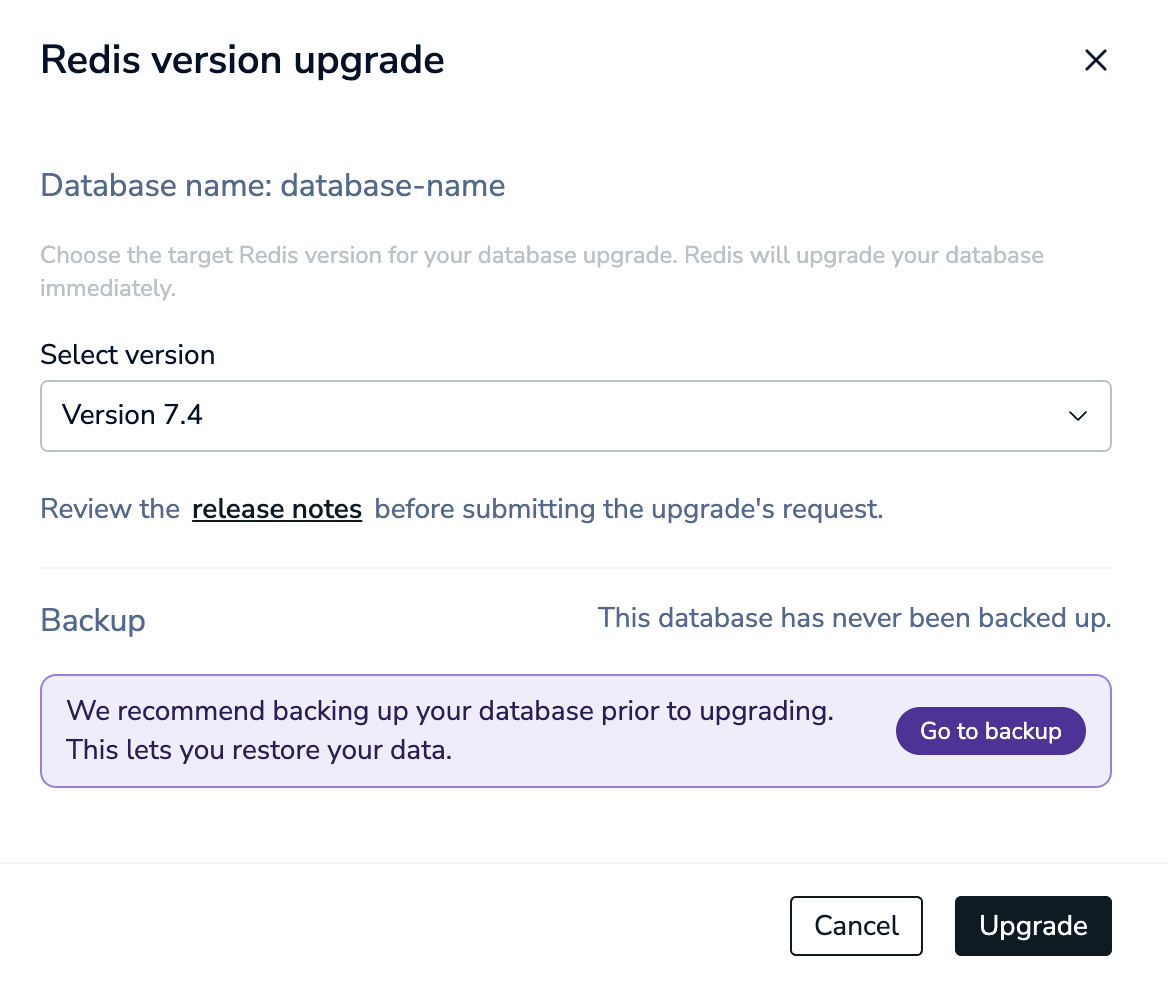
Task: Click the Backup section heading
Action: pos(92,620)
